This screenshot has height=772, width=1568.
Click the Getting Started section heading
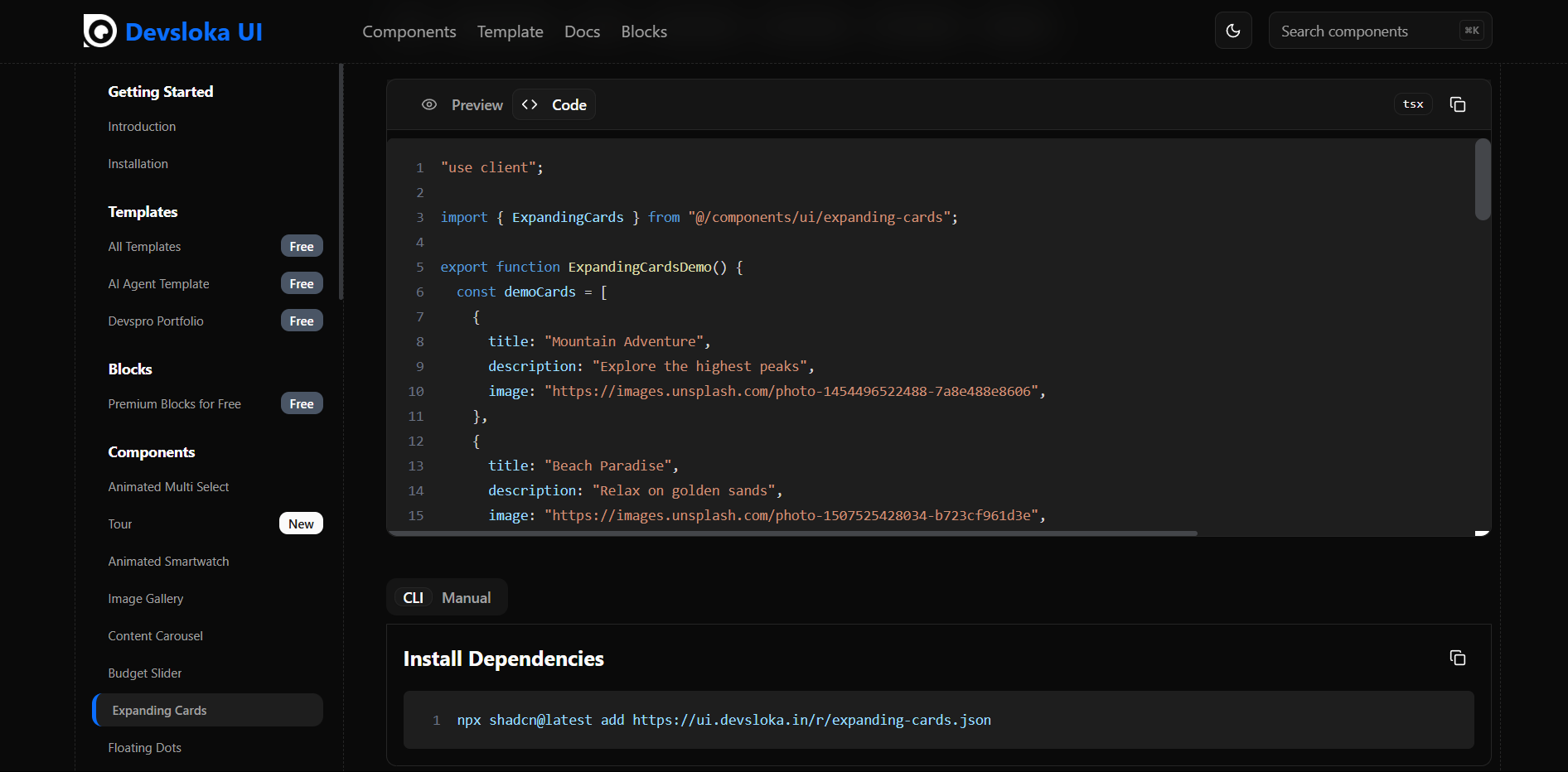(161, 92)
